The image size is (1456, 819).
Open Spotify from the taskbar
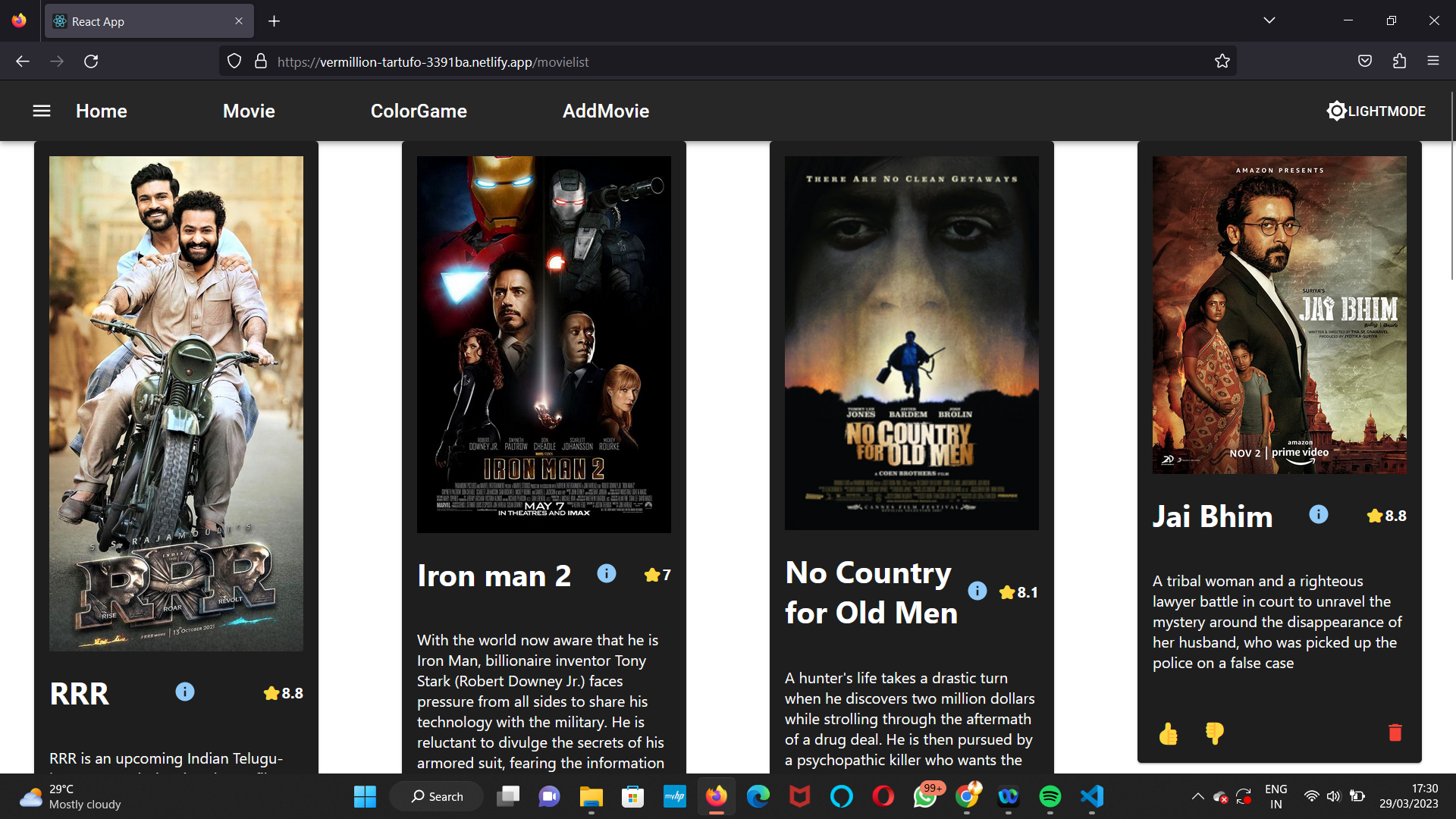(1050, 796)
